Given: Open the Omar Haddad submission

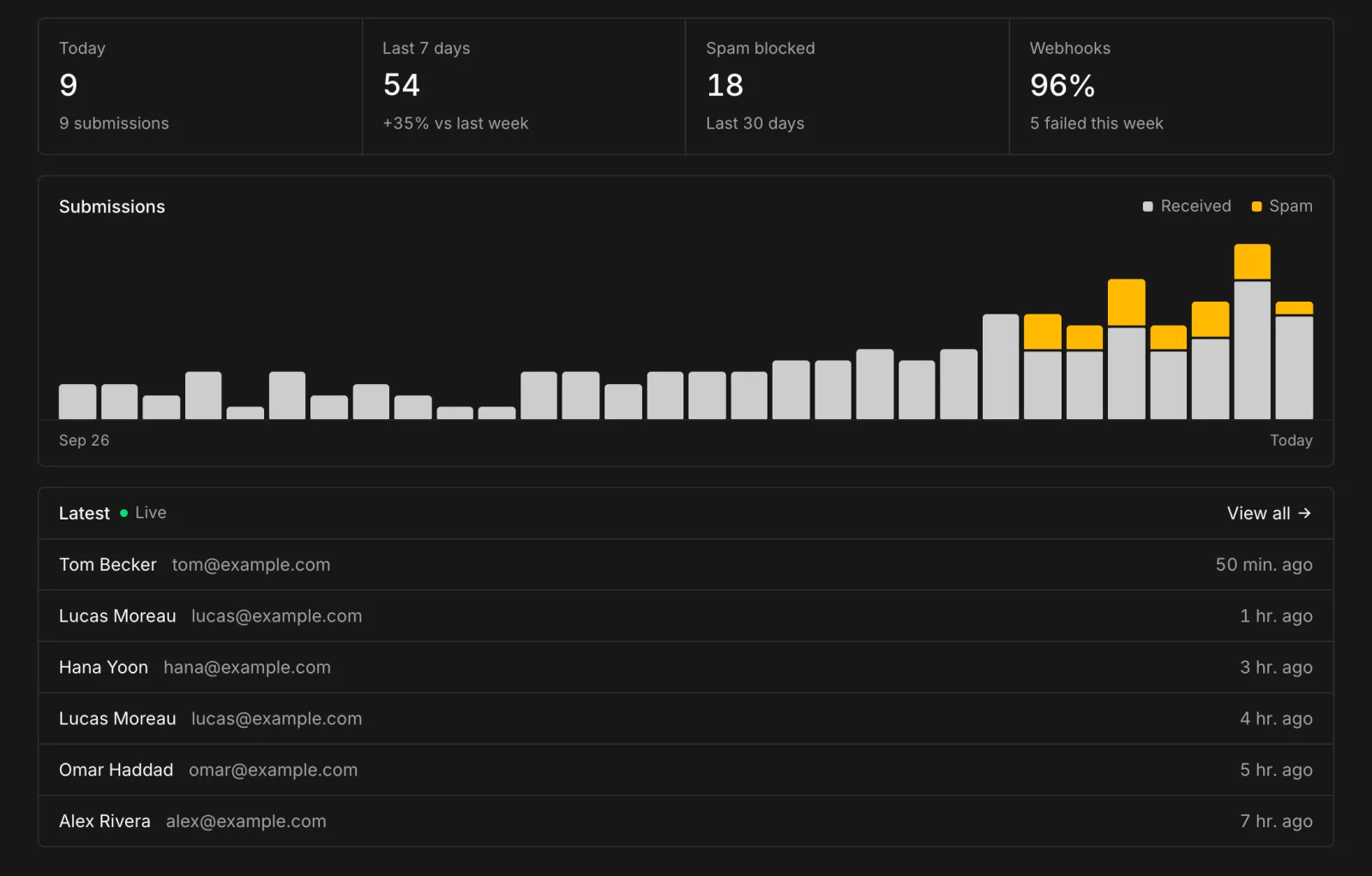Looking at the screenshot, I should [686, 770].
